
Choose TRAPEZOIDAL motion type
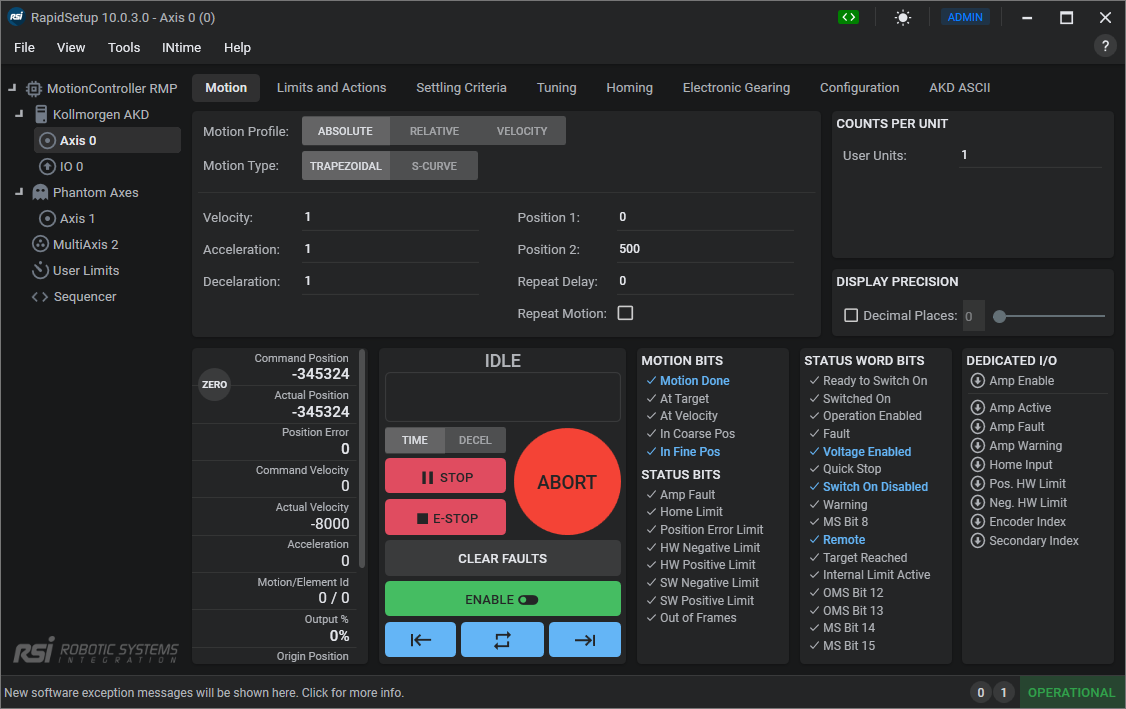(x=346, y=166)
